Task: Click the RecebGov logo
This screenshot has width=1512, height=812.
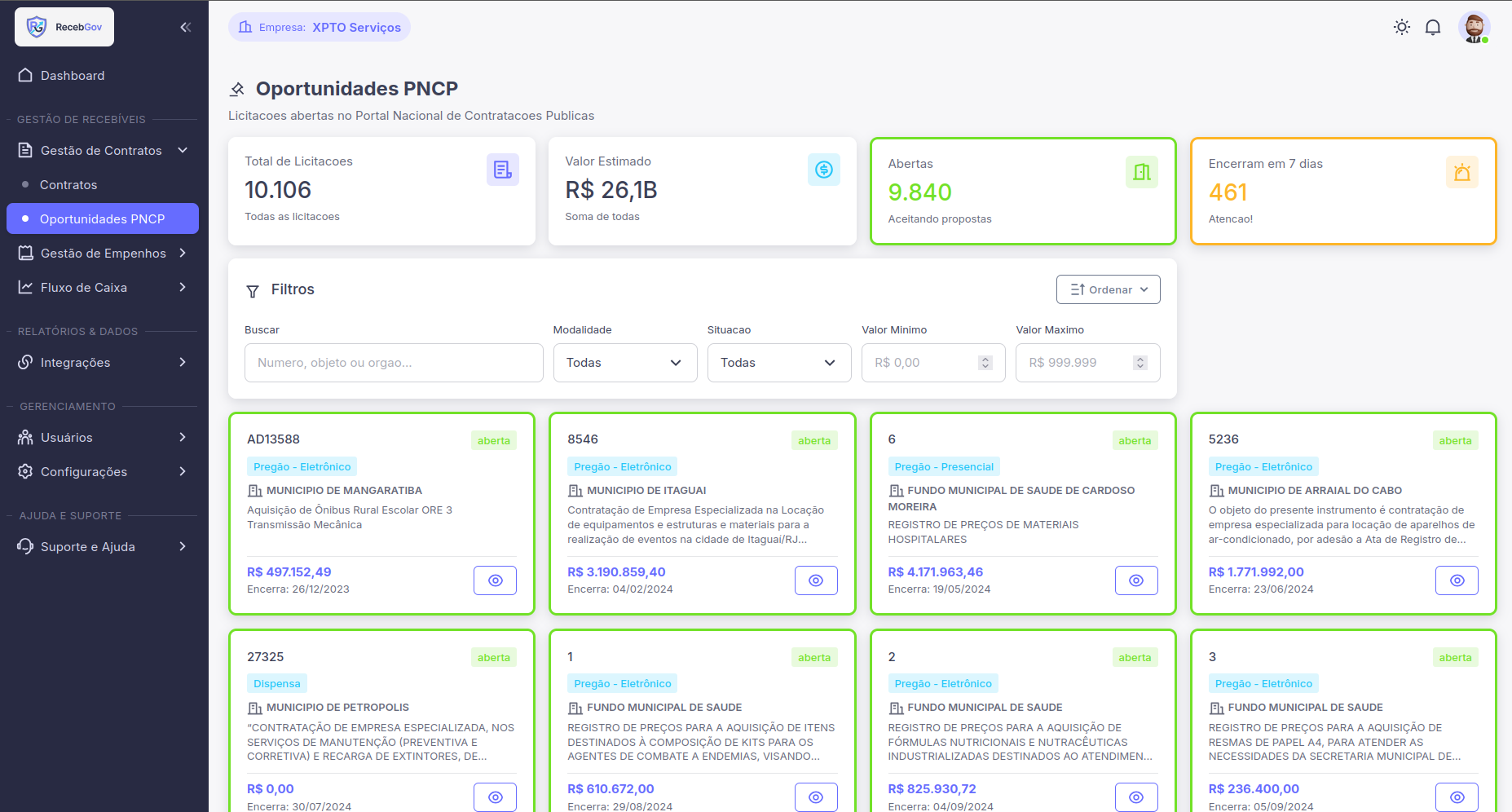Action: click(x=64, y=27)
